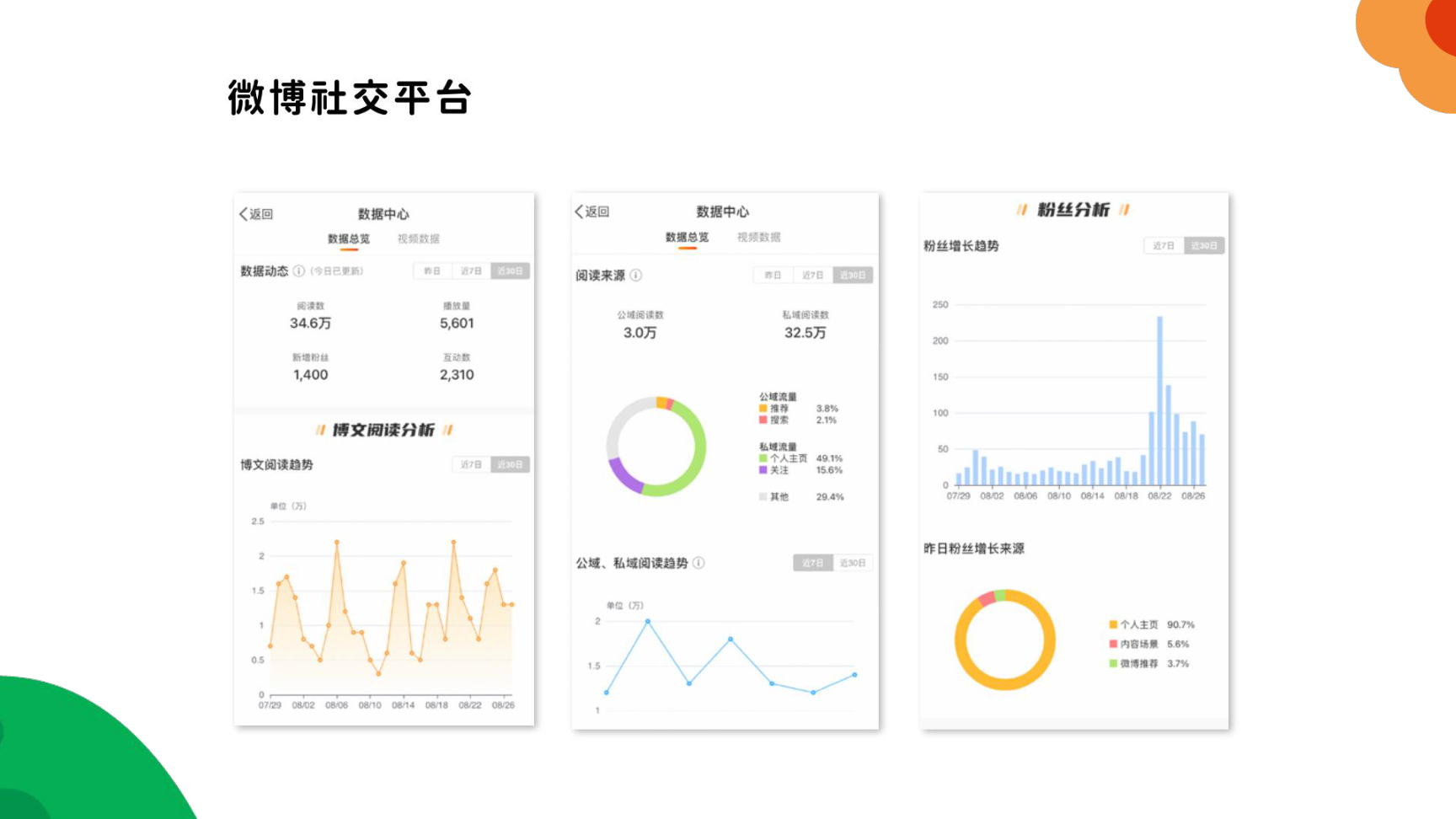This screenshot has height=819, width=1456.
Task: Select 近30日 for 粉丝增长趋势
Action: click(x=1204, y=246)
